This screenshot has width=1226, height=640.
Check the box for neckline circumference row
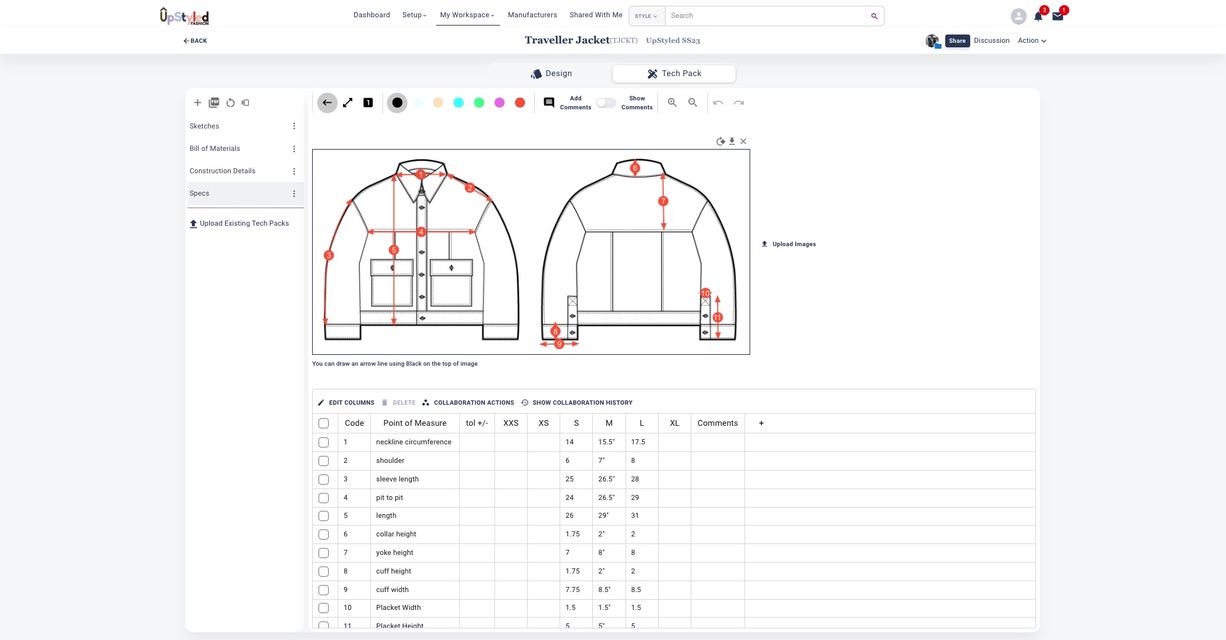[323, 442]
